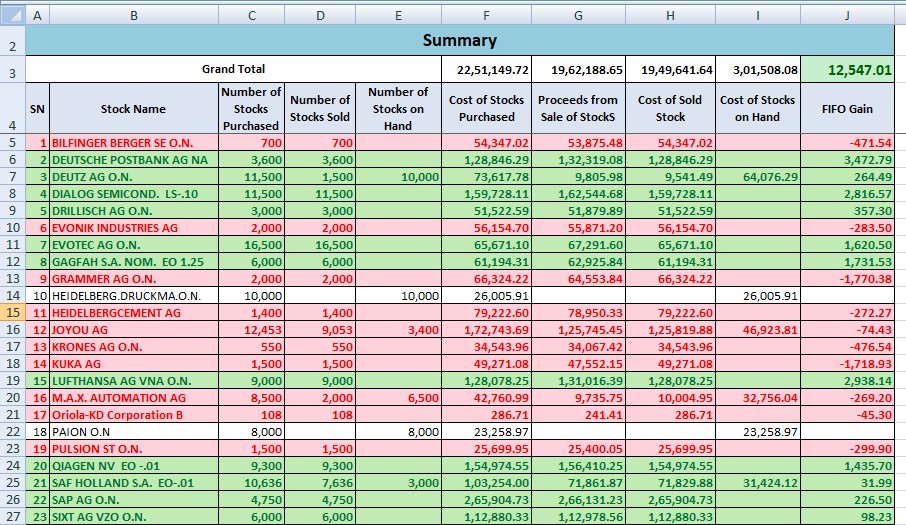Select column B header
This screenshot has height=525, width=906.
[133, 16]
